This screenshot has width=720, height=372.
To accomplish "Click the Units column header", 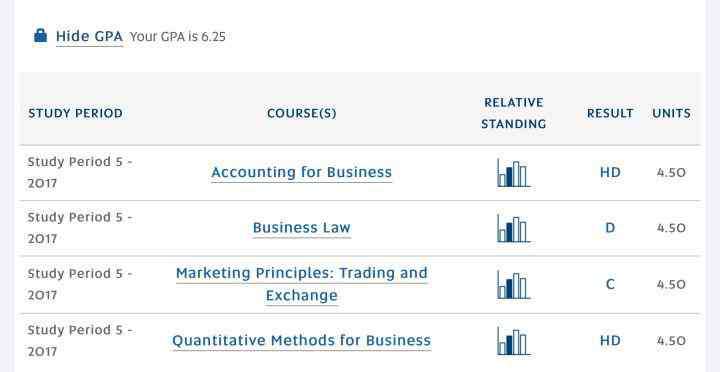I will coord(671,113).
